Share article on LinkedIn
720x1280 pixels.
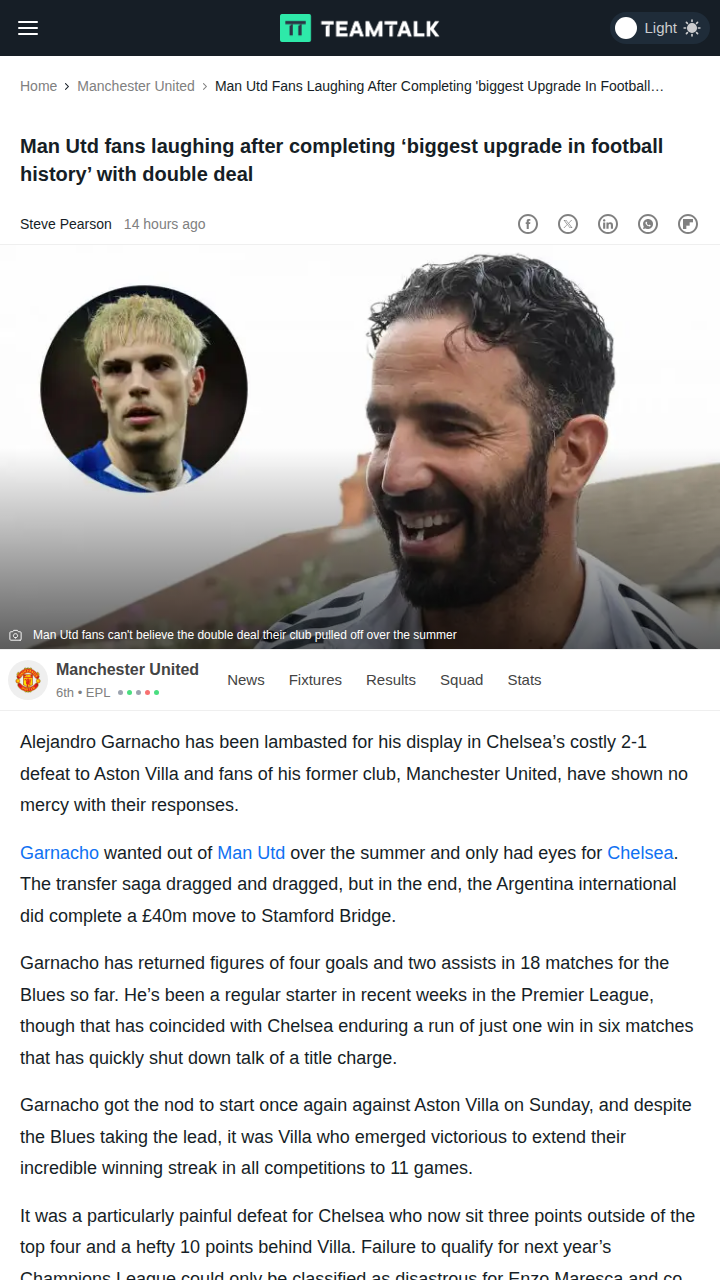click(608, 224)
